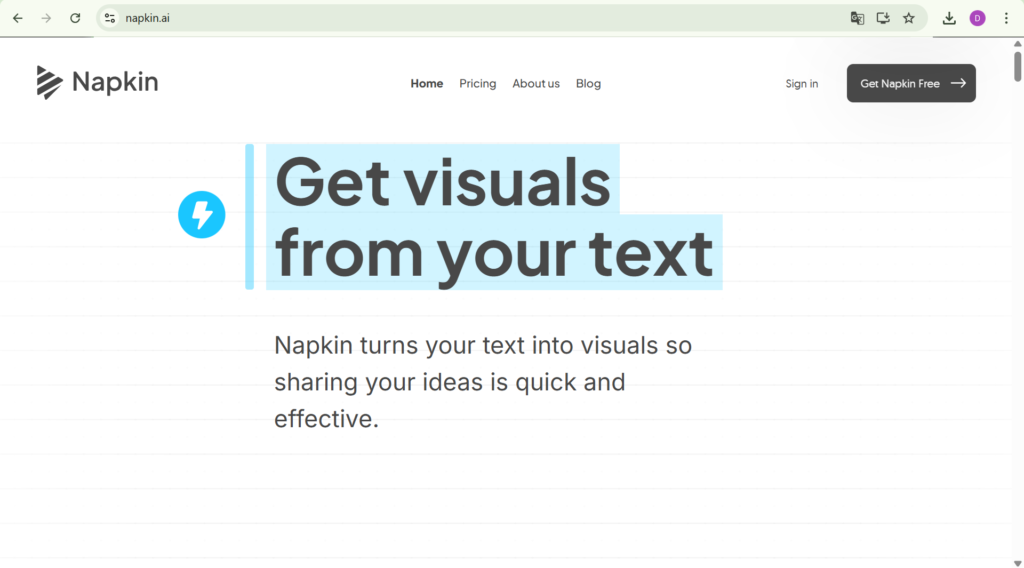
Task: Click the vertical scrollbar thumb
Action: coord(1017,66)
